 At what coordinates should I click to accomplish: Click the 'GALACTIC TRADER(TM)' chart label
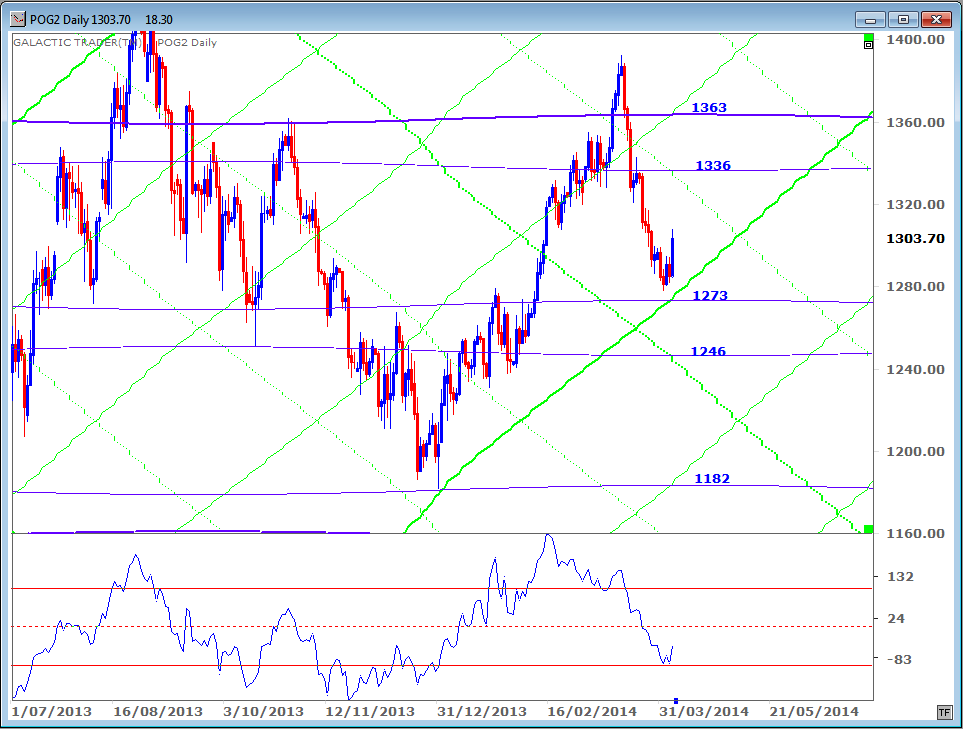click(x=78, y=42)
